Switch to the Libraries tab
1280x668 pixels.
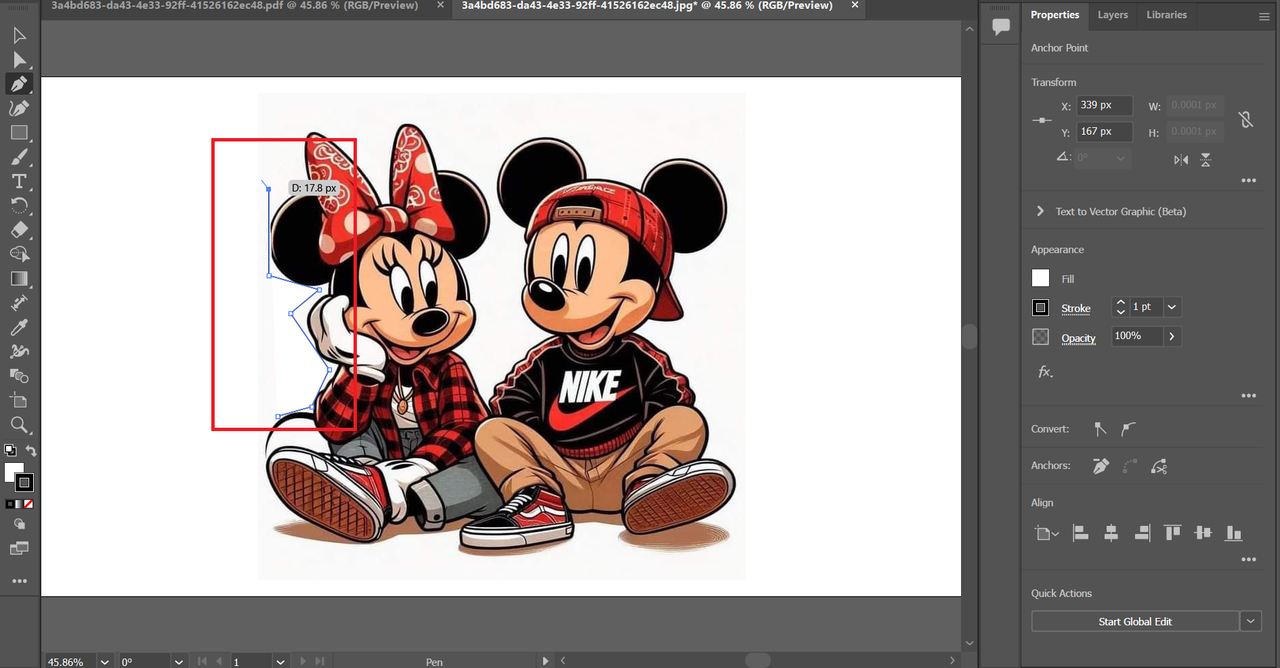coord(1166,15)
